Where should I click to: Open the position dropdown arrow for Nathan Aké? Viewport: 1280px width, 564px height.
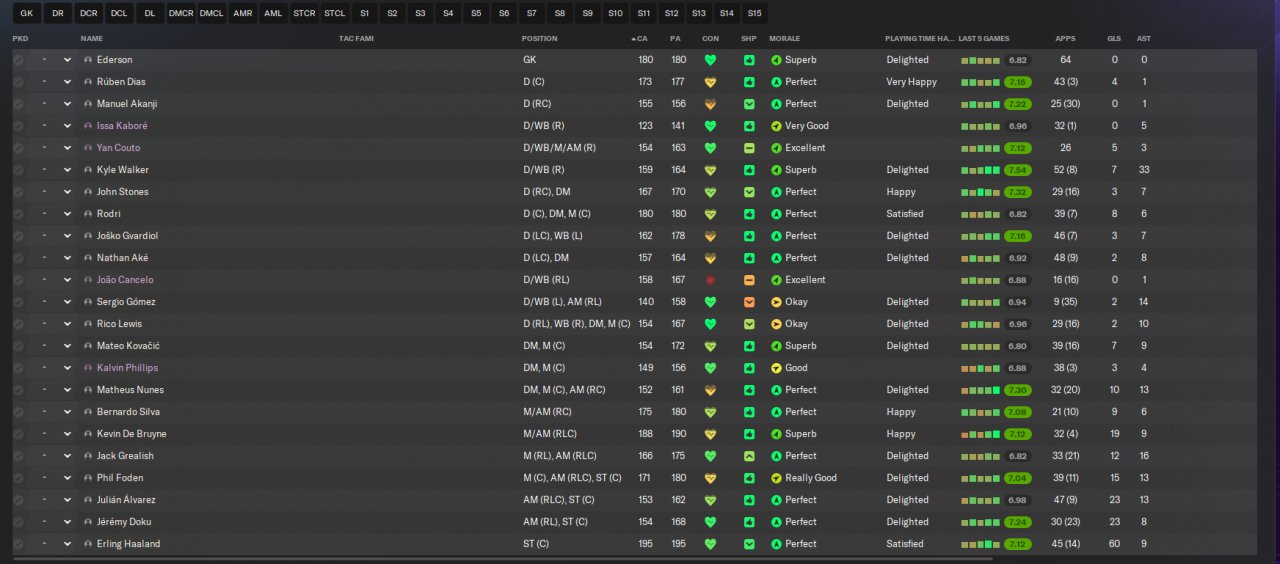[x=67, y=258]
